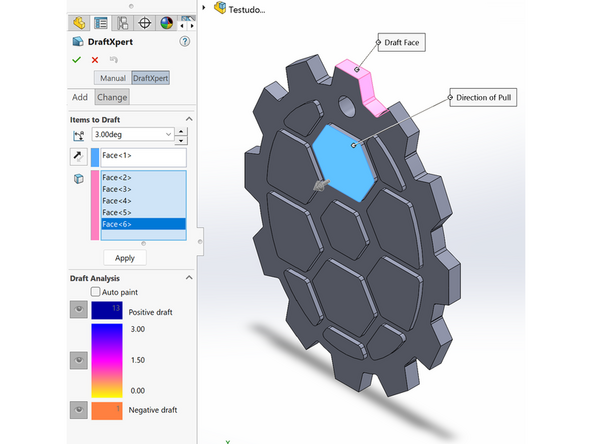The image size is (592, 444).
Task: Click the blue neutral plane color bar
Action: (95, 157)
